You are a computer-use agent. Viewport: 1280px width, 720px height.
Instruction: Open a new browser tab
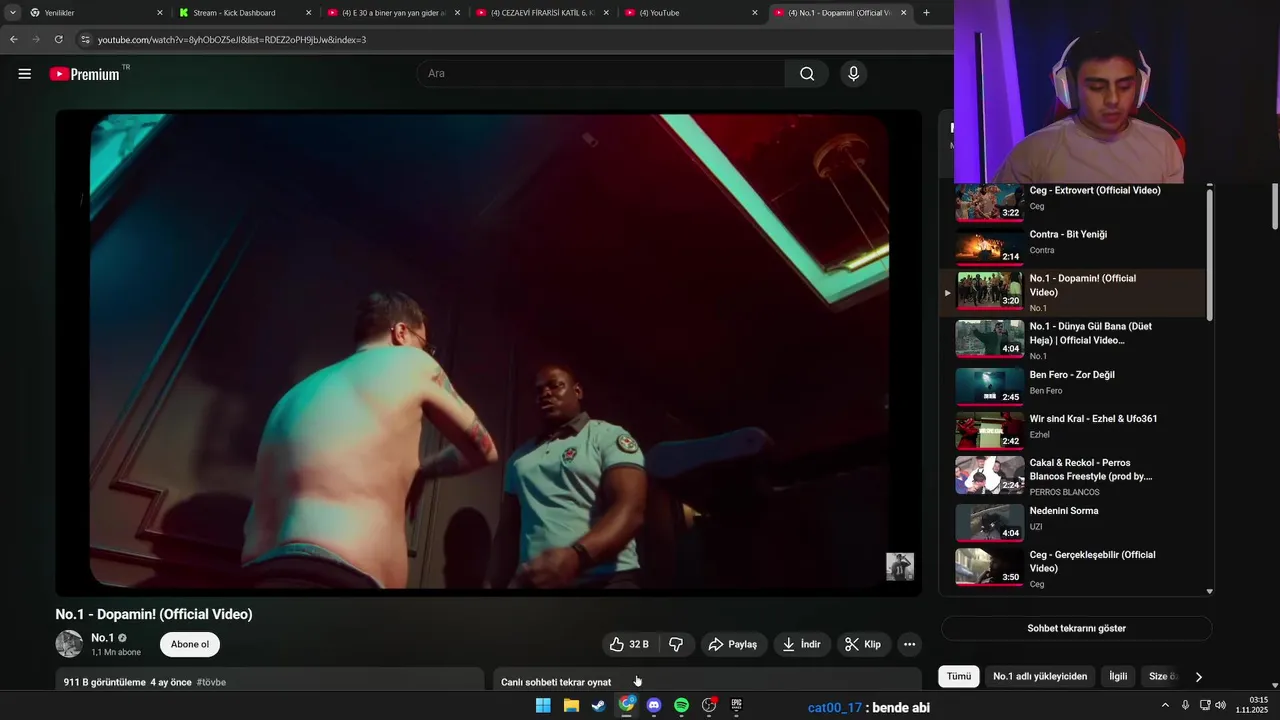point(926,13)
